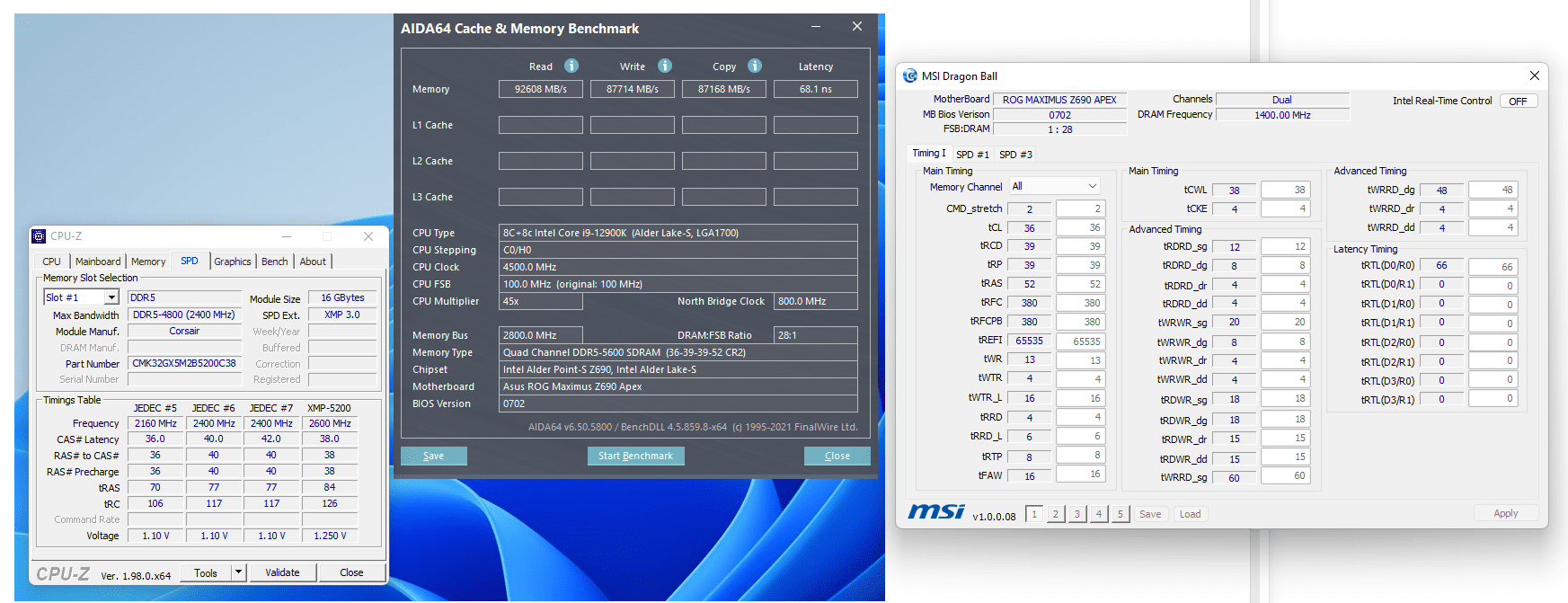Screen dimensions: 1568x603
Task: Switch to the CPU tab in CPU-Z
Action: 52,262
